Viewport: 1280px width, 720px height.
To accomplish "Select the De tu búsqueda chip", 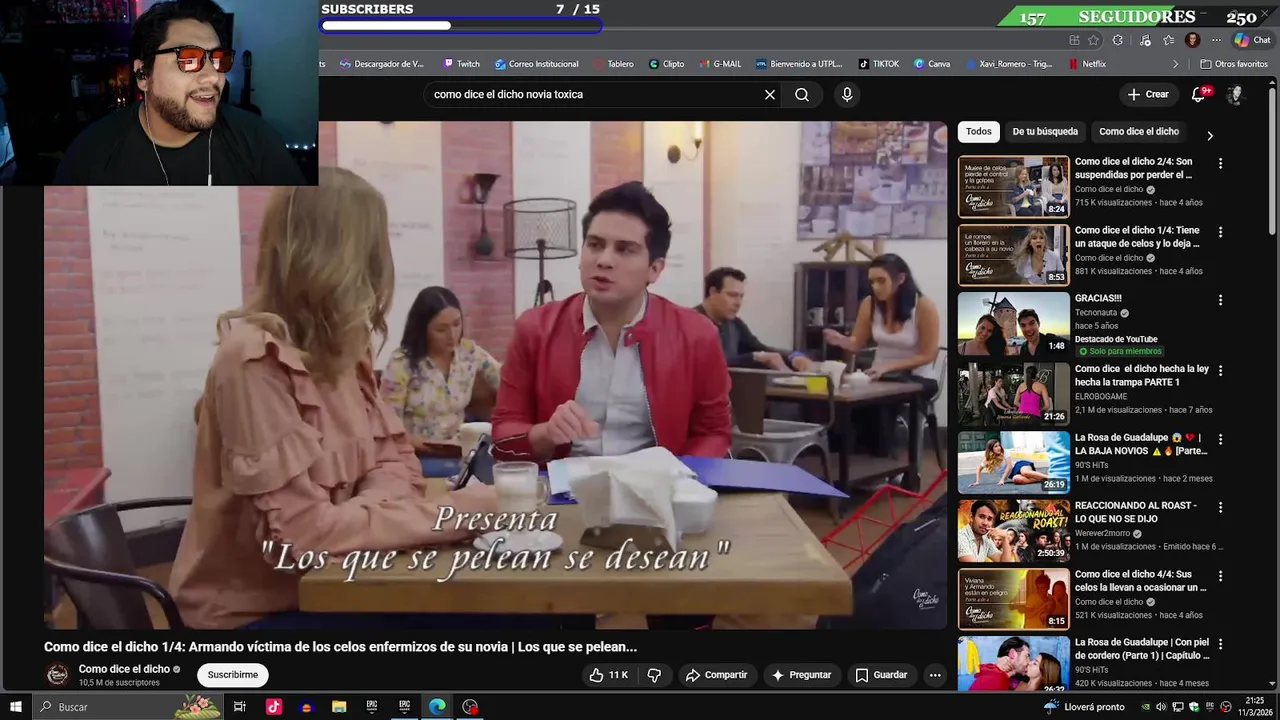I will tap(1045, 131).
